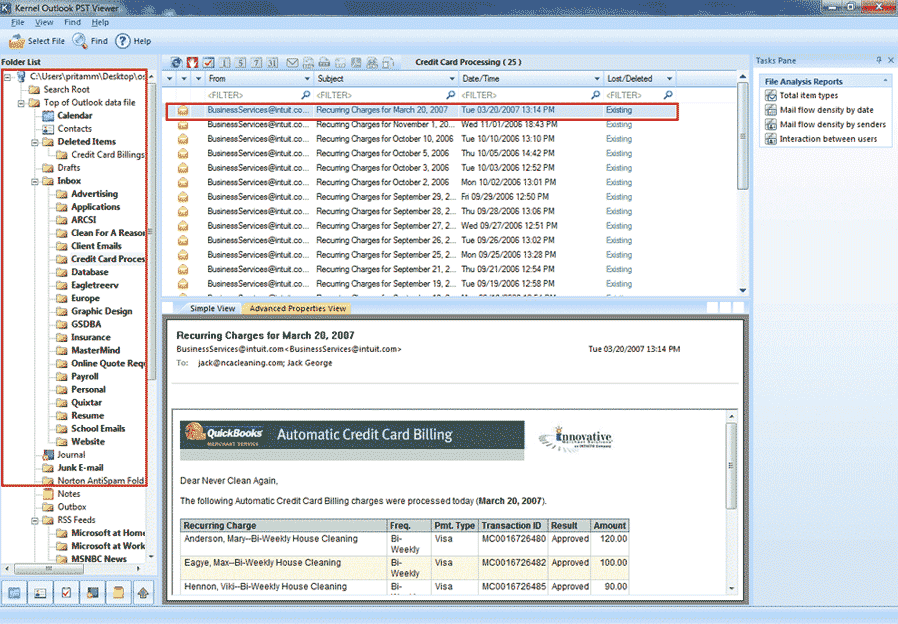This screenshot has height=624, width=898.
Task: Open the View menu
Action: click(x=44, y=22)
